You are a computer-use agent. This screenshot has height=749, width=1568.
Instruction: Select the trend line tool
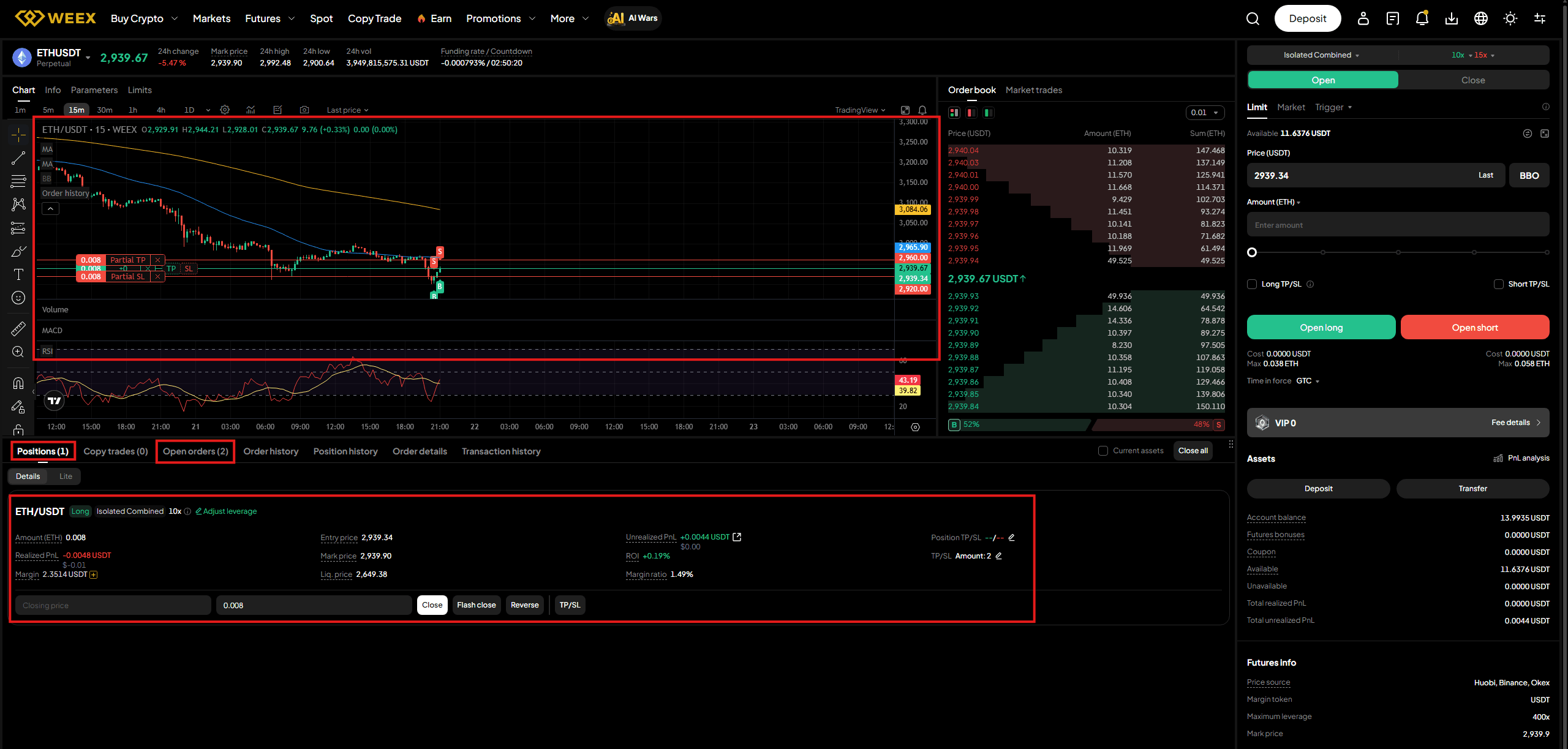(x=18, y=158)
